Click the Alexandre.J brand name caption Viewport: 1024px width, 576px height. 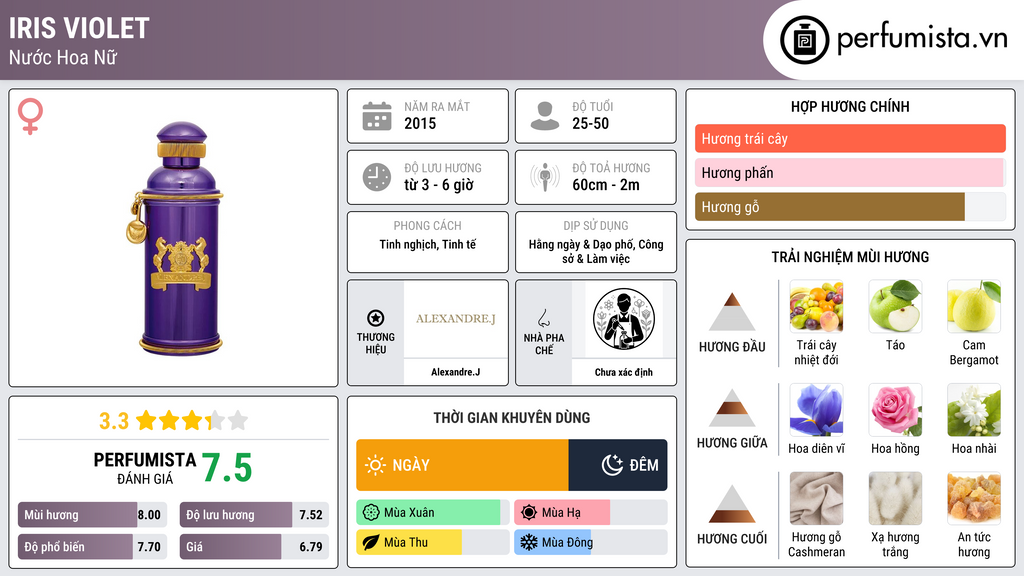(x=455, y=372)
